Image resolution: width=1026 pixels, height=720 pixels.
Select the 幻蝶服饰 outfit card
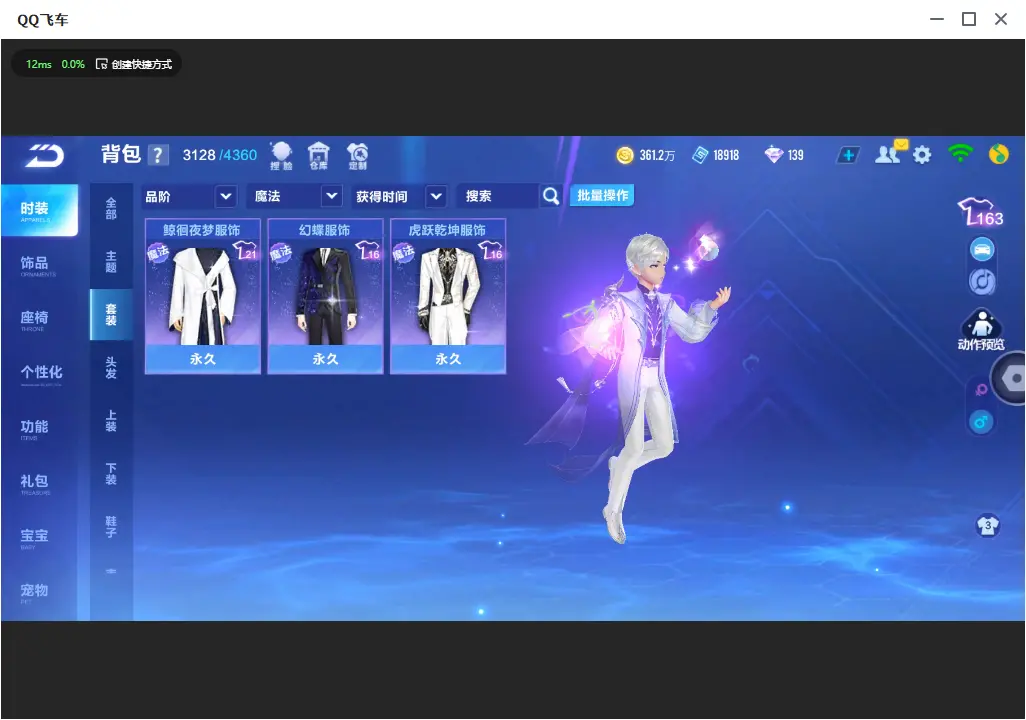coord(325,296)
